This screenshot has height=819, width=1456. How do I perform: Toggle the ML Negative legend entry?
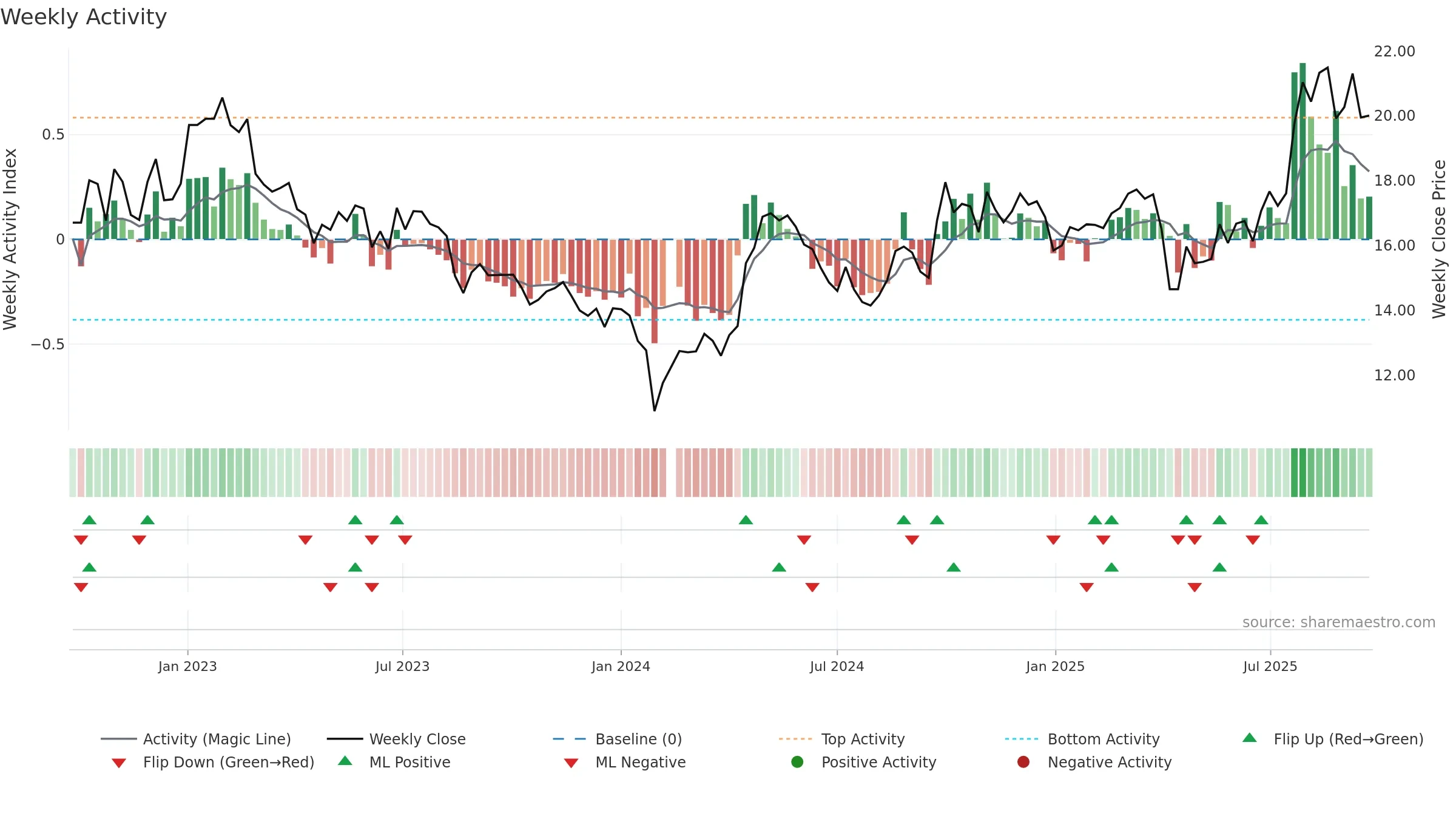pyautogui.click(x=625, y=762)
